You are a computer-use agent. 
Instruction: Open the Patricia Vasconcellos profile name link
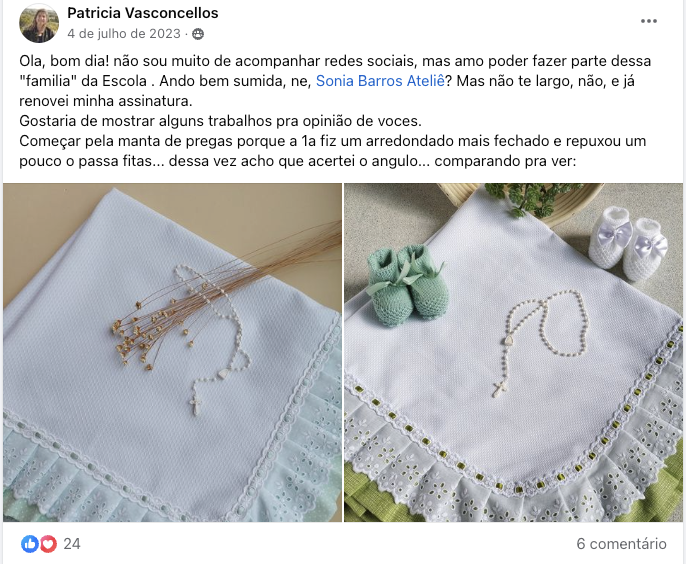[x=143, y=13]
